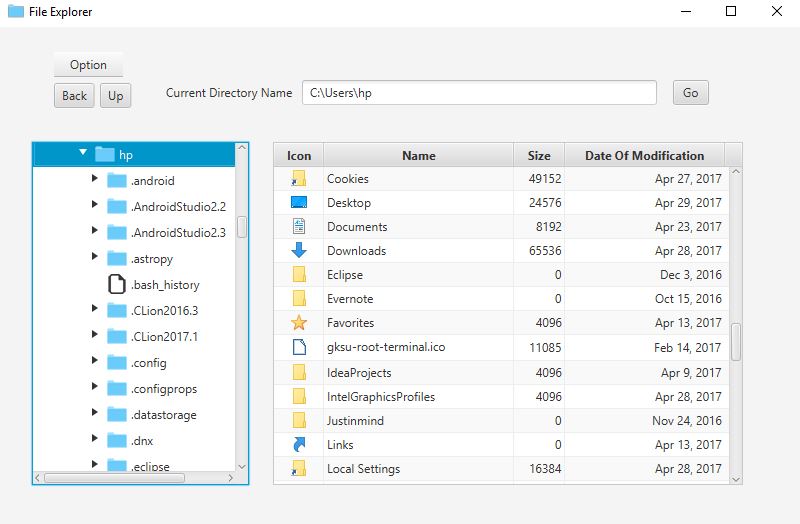Image resolution: width=800 pixels, height=524 pixels.
Task: Click the Eclipse folder icon in table
Action: [299, 275]
